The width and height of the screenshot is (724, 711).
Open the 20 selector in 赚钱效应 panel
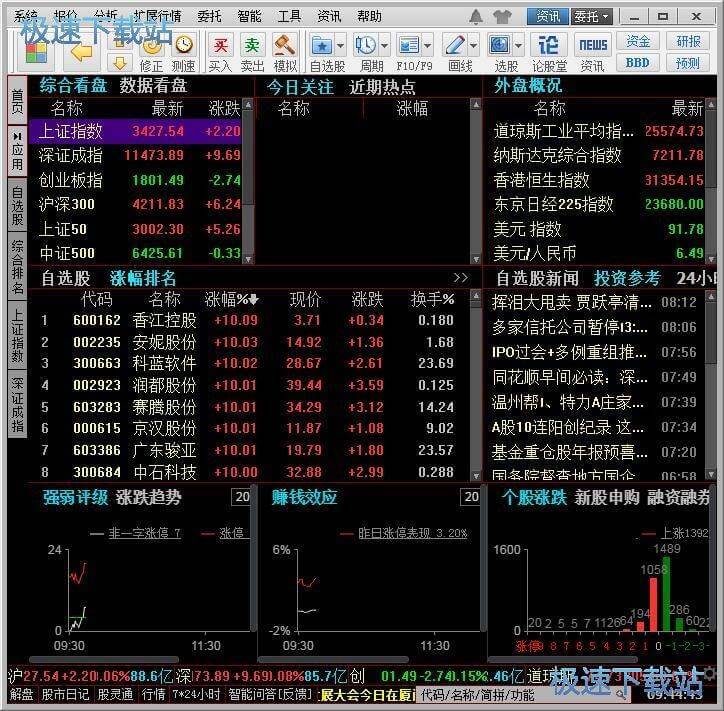click(x=471, y=497)
